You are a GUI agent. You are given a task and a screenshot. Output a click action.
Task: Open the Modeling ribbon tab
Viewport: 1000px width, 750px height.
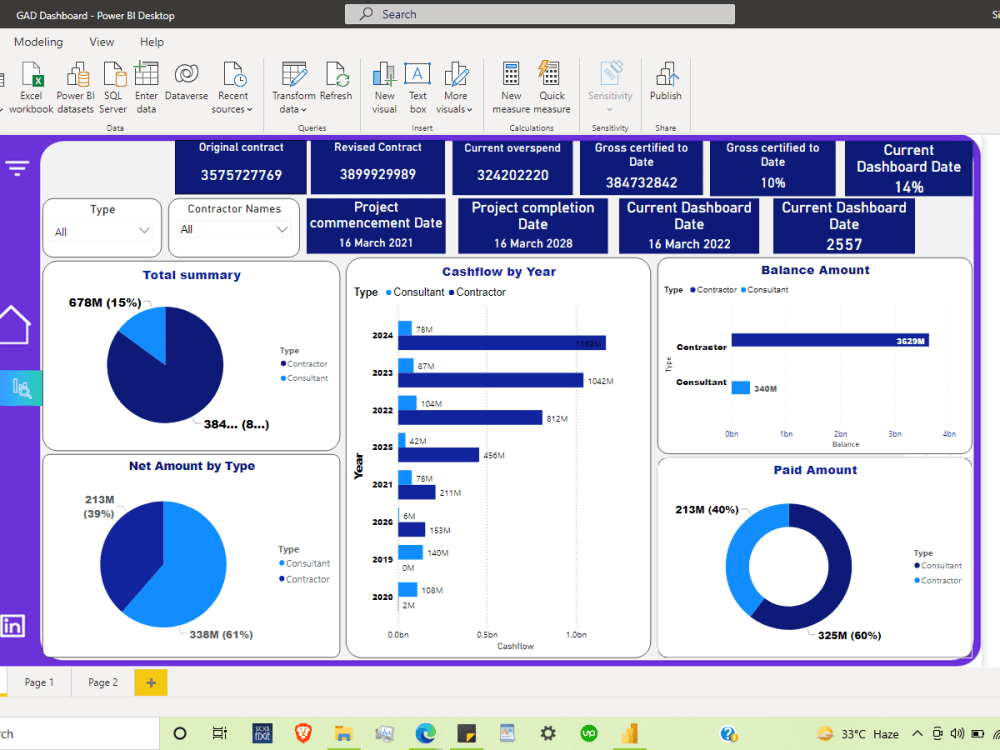click(38, 42)
